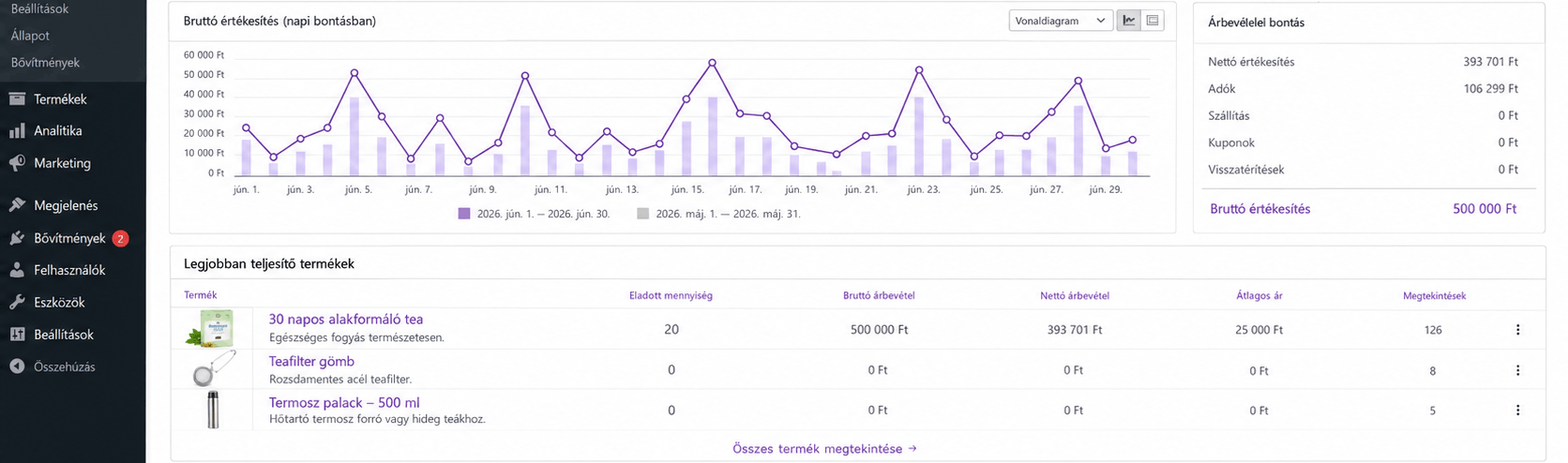Click the red Bővítmények update badge

pos(120,238)
